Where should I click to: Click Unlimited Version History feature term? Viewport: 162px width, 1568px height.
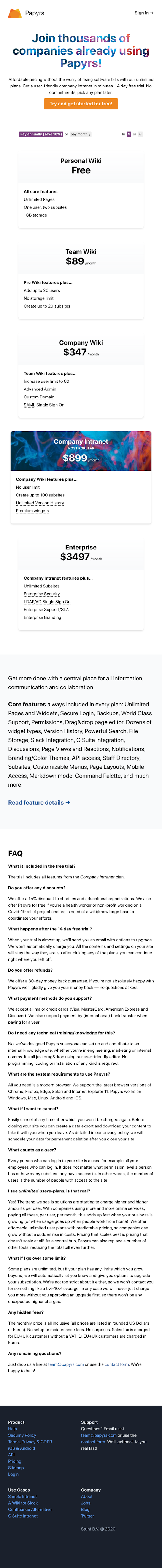(x=40, y=503)
